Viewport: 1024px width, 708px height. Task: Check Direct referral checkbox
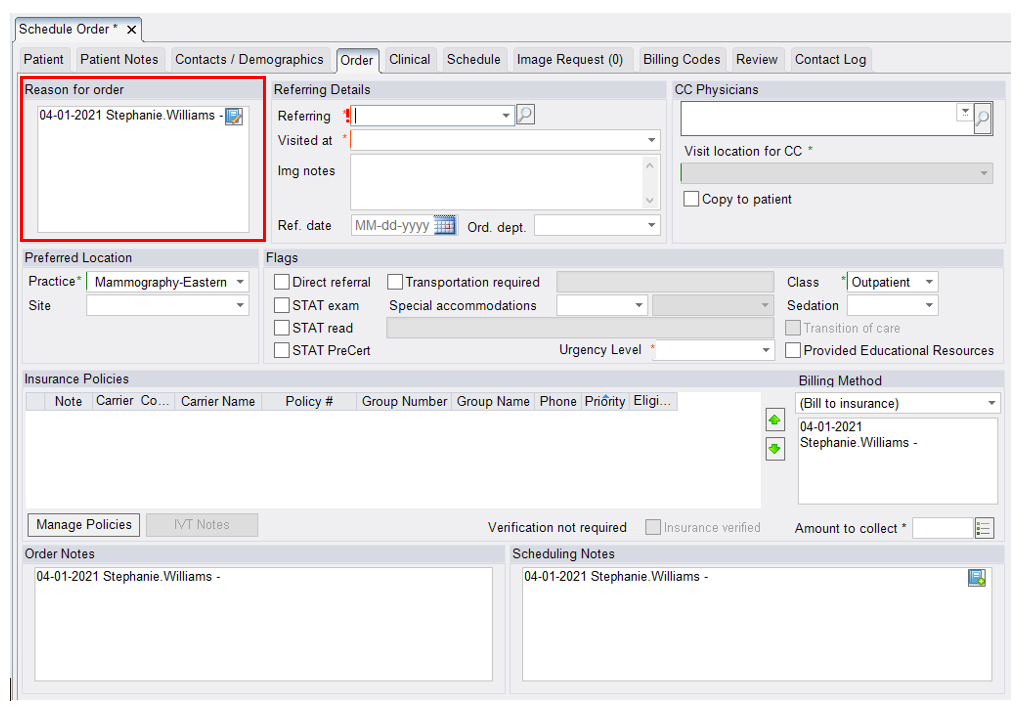[282, 282]
